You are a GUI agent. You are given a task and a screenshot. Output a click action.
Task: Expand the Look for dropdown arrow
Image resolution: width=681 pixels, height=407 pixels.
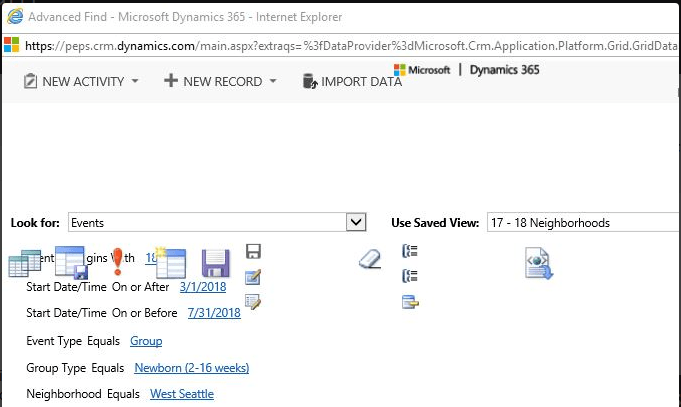[x=356, y=222]
